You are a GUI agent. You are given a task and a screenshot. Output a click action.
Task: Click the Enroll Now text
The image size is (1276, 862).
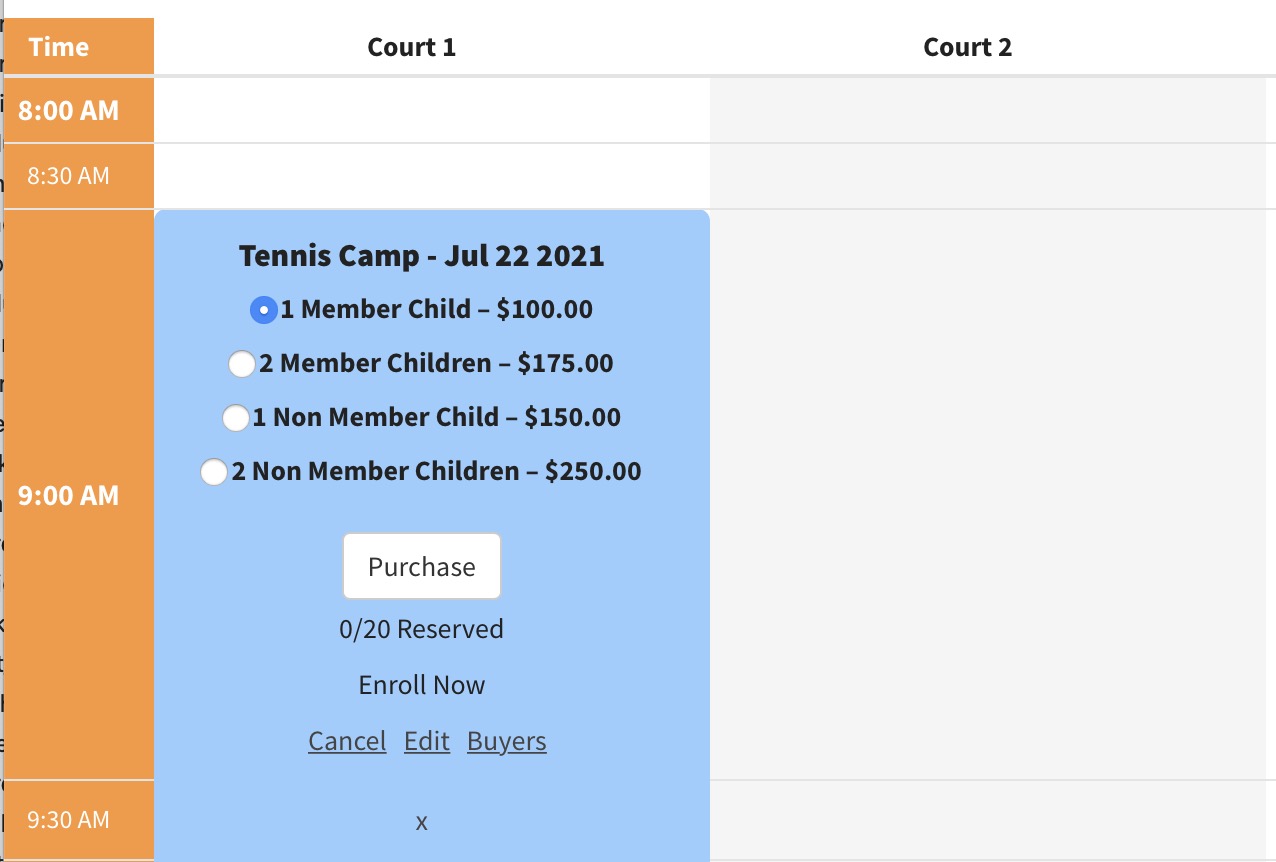point(421,685)
